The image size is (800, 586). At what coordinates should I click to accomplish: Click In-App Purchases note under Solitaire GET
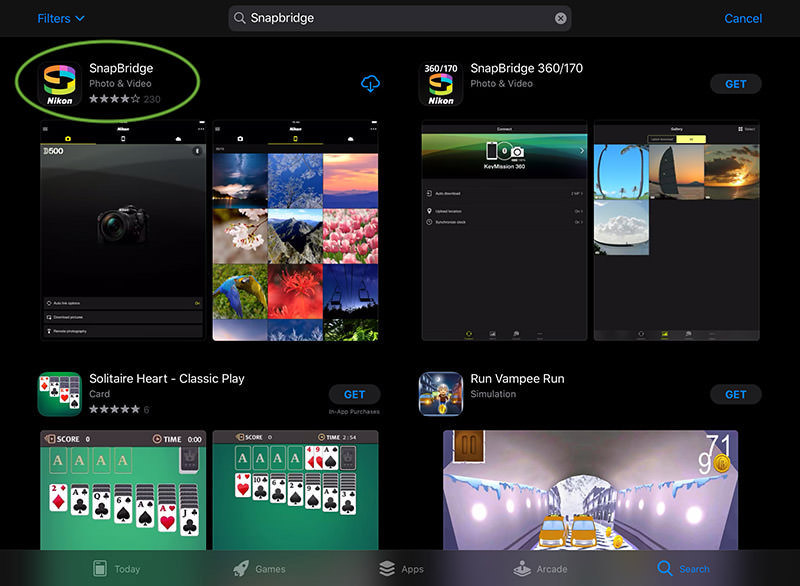pyautogui.click(x=354, y=412)
